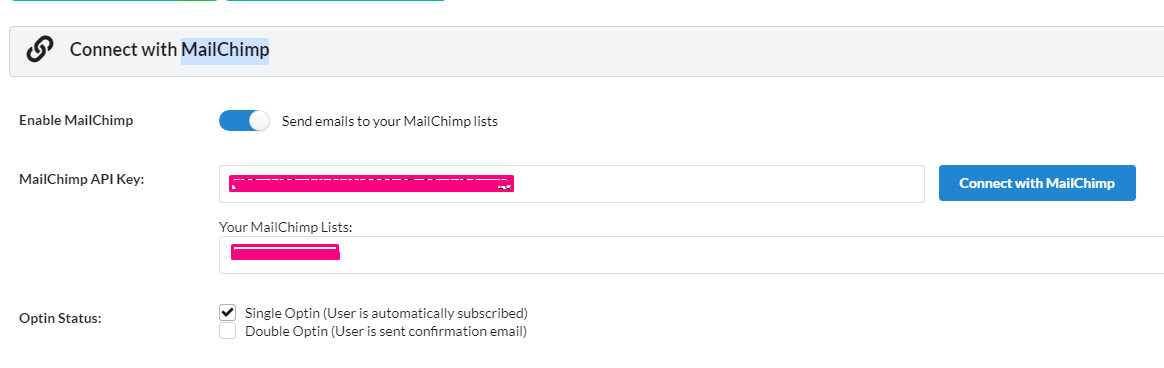Open the Your MailChimp Lists selection box
Viewport: 1164px width, 368px height.
pyautogui.click(x=691, y=254)
